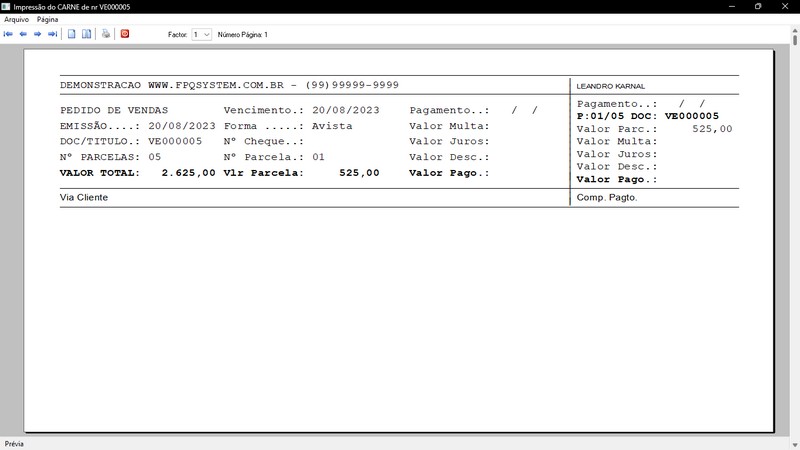Restore down the window
The height and width of the screenshot is (450, 800).
point(758,7)
